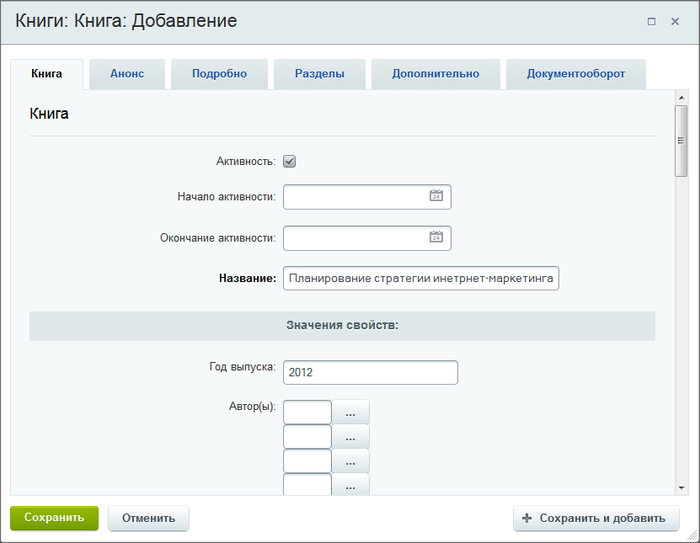Toggle the Активность checkbox
This screenshot has height=543, width=700.
[289, 161]
